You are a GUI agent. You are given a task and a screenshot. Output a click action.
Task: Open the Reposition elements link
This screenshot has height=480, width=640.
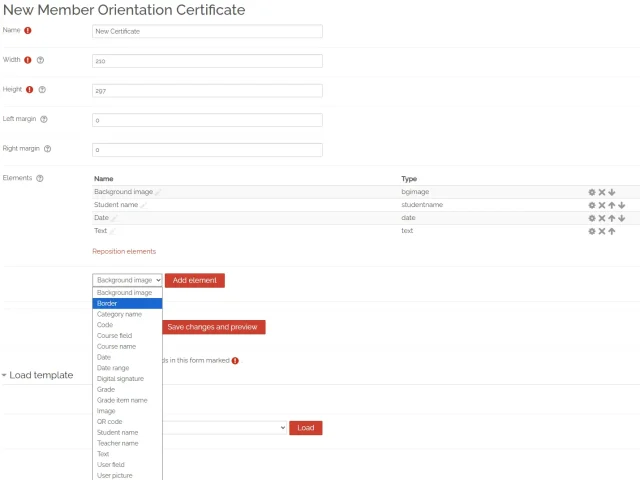(124, 251)
